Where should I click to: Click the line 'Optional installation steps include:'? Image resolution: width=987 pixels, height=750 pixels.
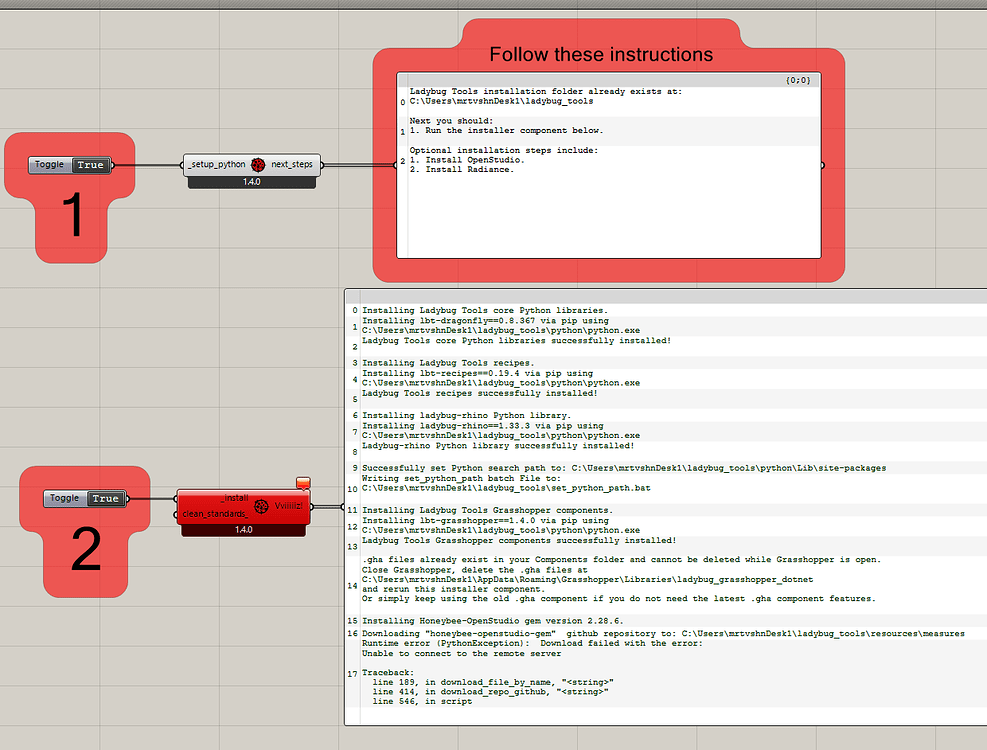coord(504,151)
